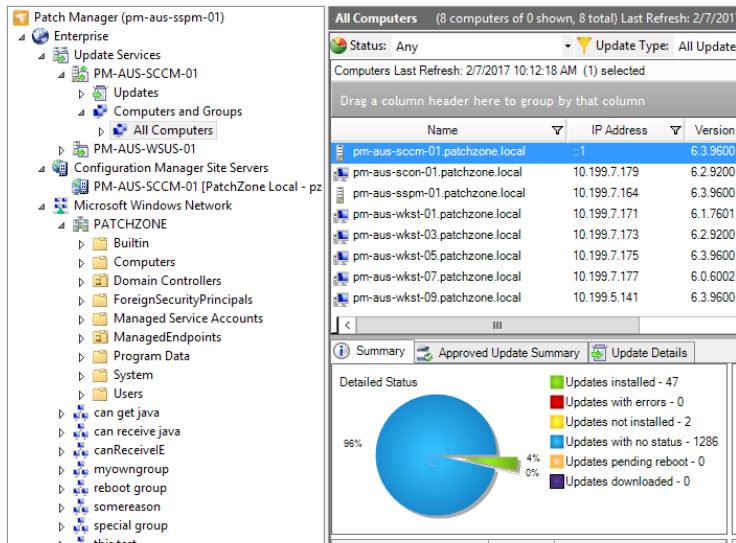Click the Update Type funnel icon

coord(583,46)
